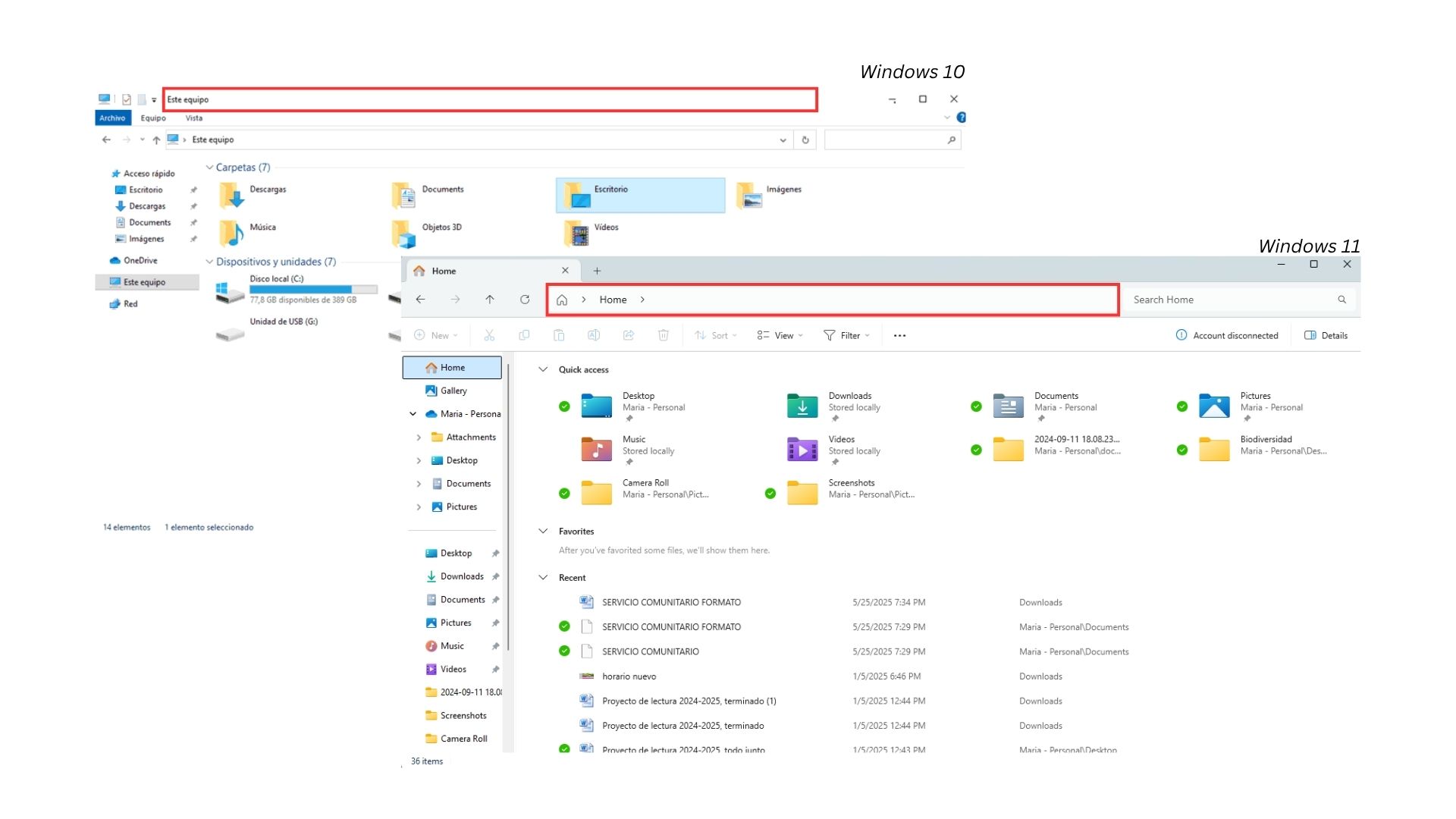Click the Disco local (C:) storage bar

tap(313, 290)
